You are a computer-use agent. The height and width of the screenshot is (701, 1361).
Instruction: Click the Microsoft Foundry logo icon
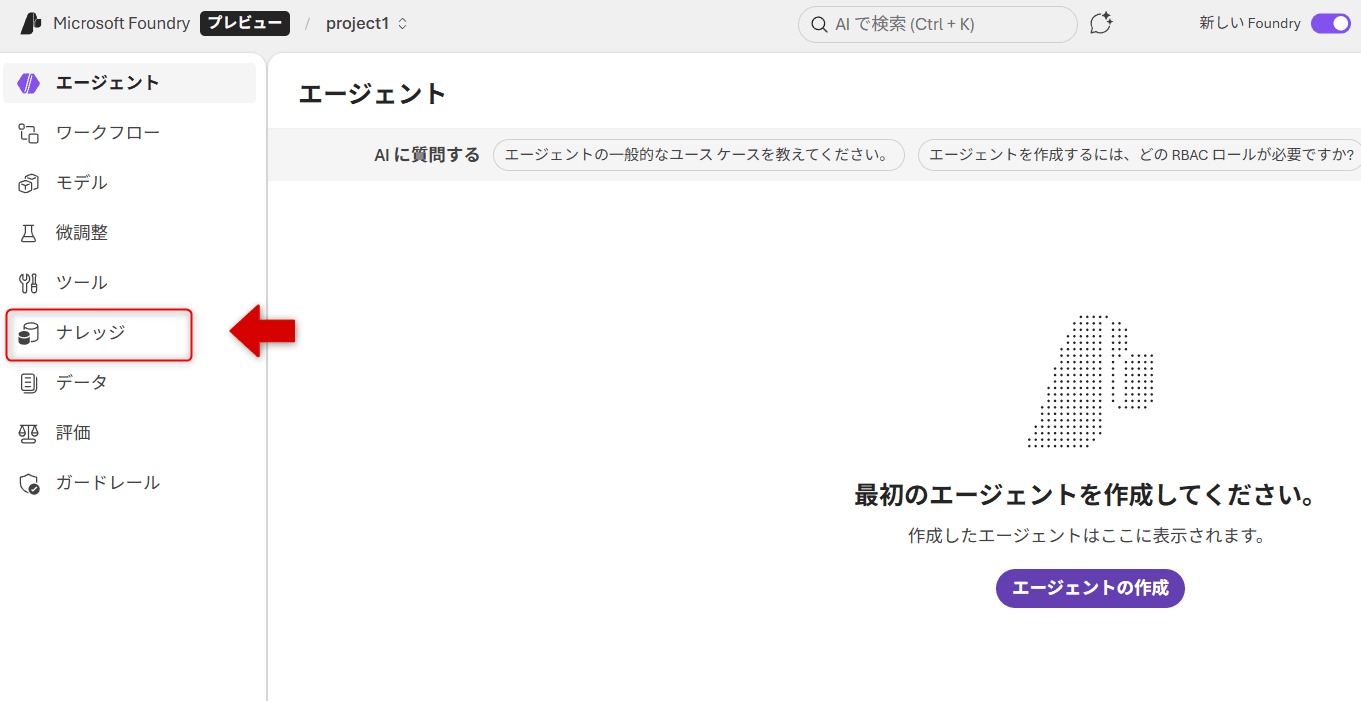tap(31, 23)
